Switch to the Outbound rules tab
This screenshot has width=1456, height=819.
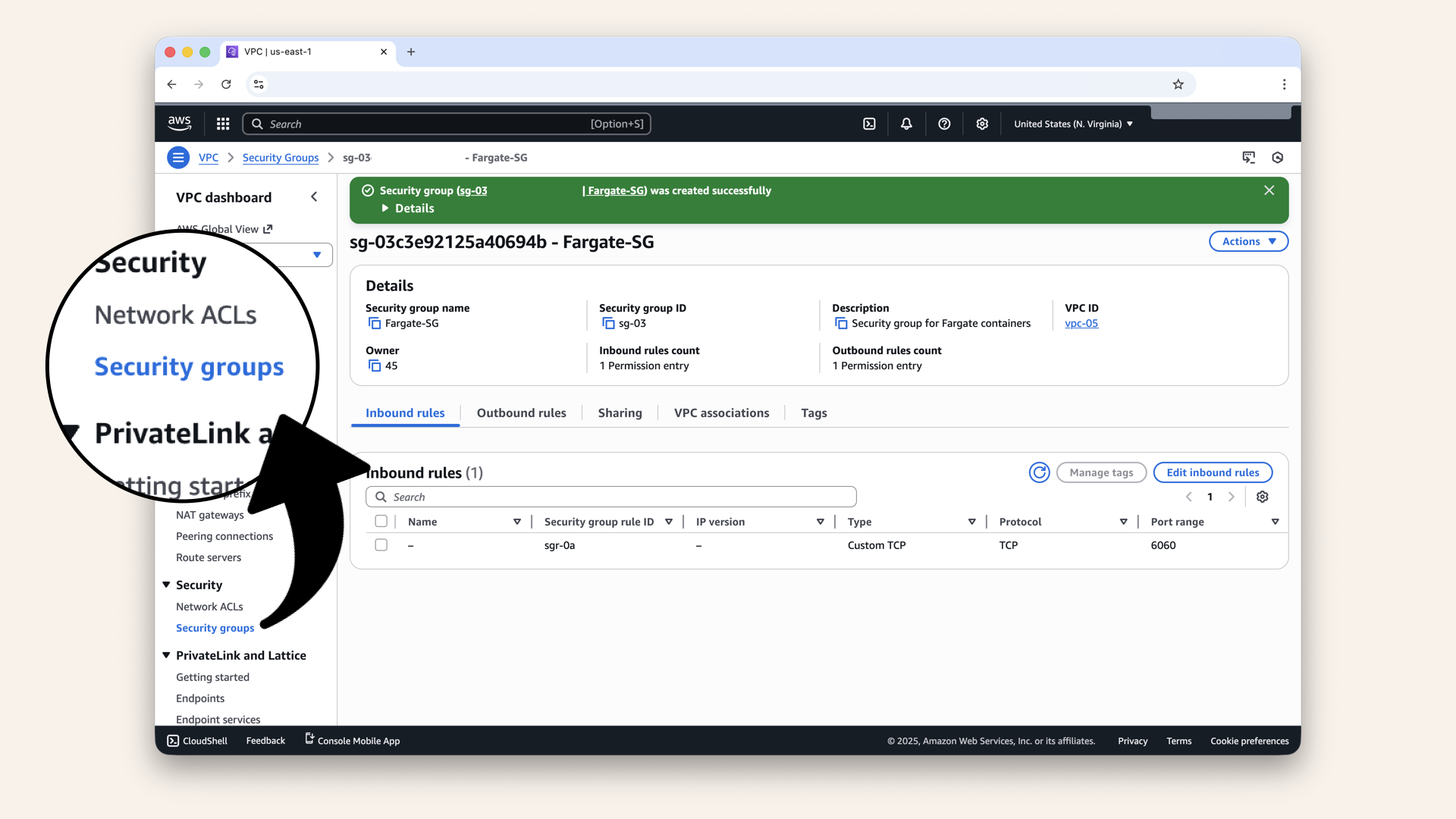pos(521,413)
